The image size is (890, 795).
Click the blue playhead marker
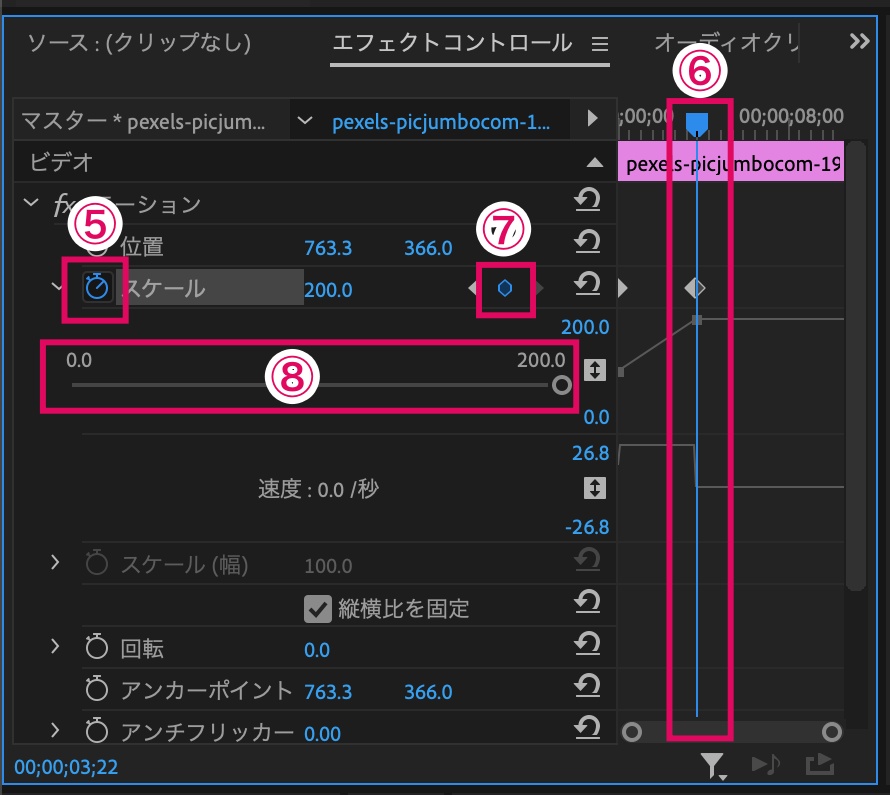pyautogui.click(x=696, y=123)
